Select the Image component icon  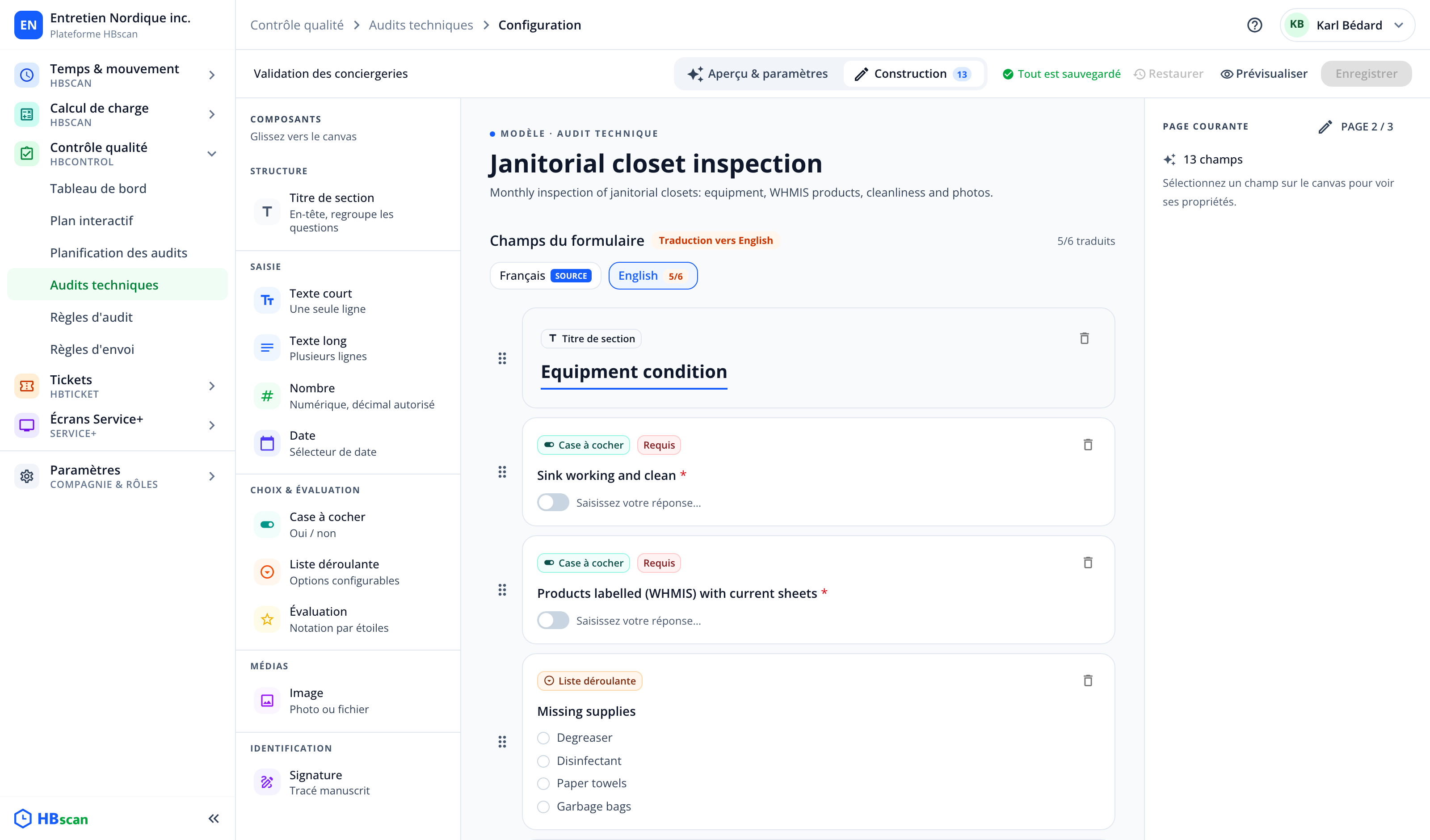pos(267,701)
